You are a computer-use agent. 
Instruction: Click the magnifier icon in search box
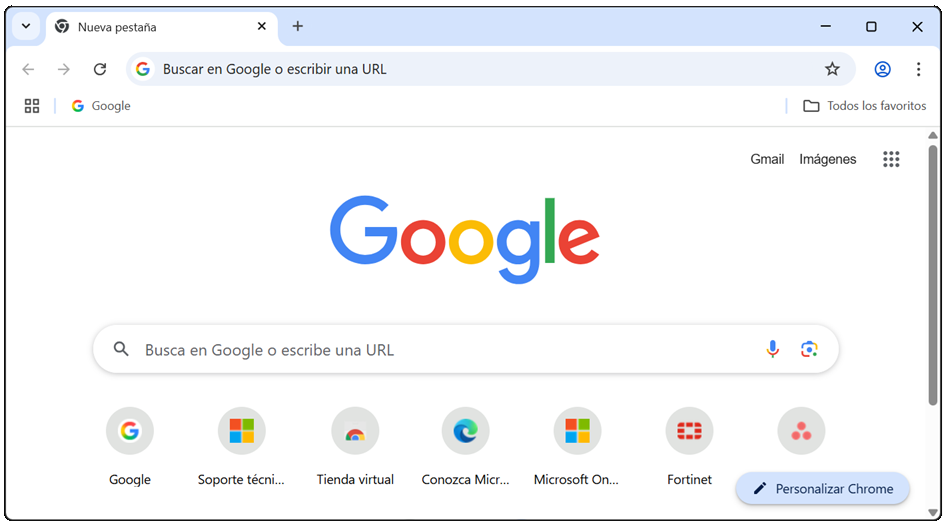click(x=121, y=349)
